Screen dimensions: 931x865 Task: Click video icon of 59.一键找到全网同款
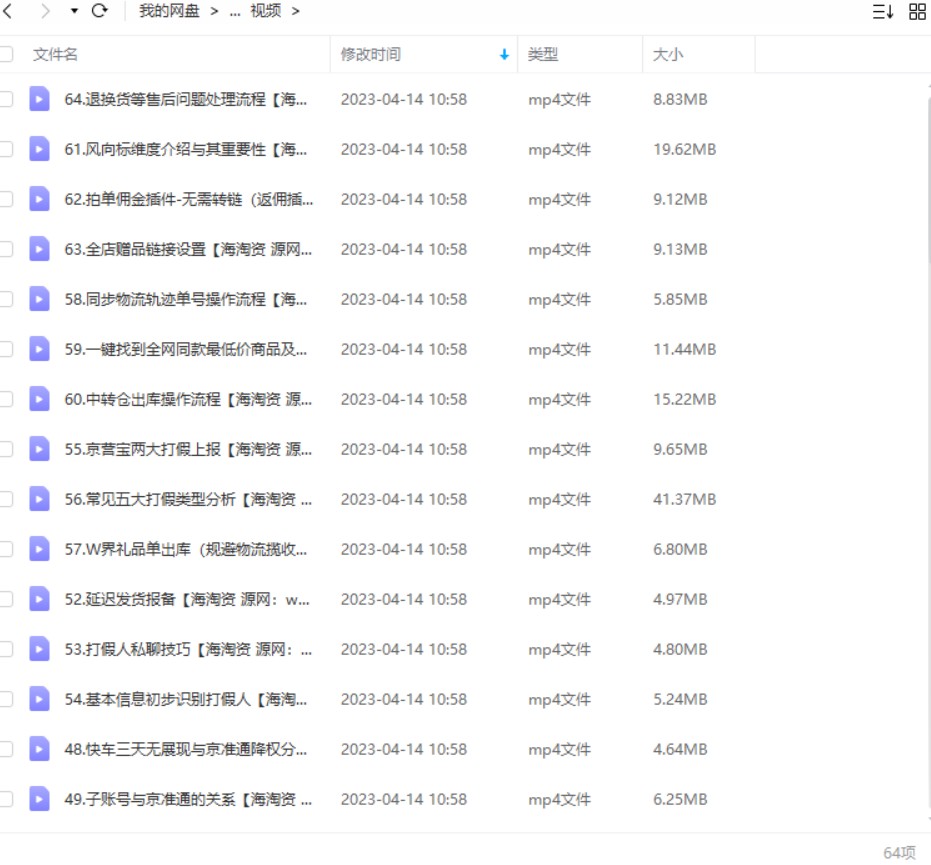39,349
